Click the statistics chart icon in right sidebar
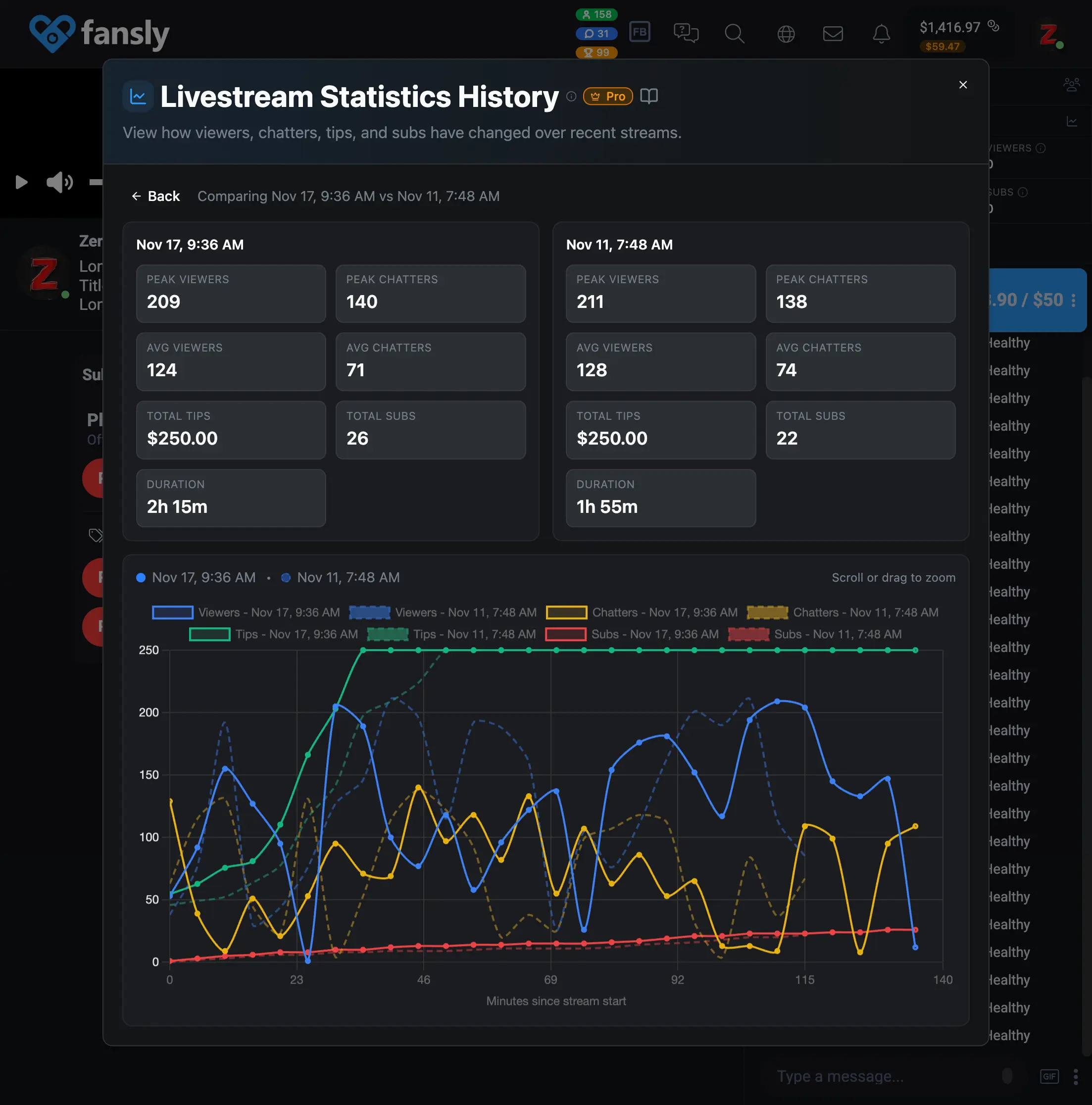 click(1073, 121)
